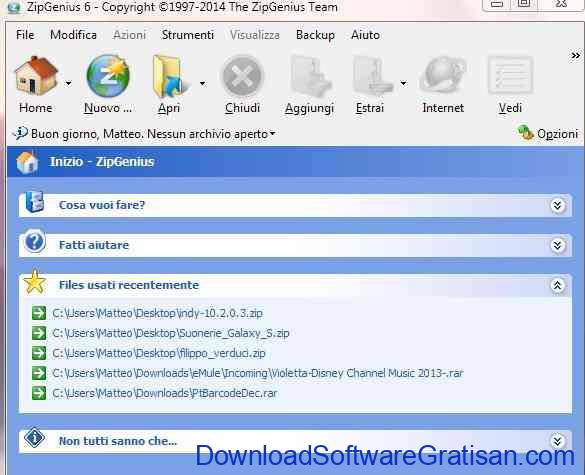585x475 pixels.
Task: Click the Home house icon in toolbar
Action: point(36,75)
